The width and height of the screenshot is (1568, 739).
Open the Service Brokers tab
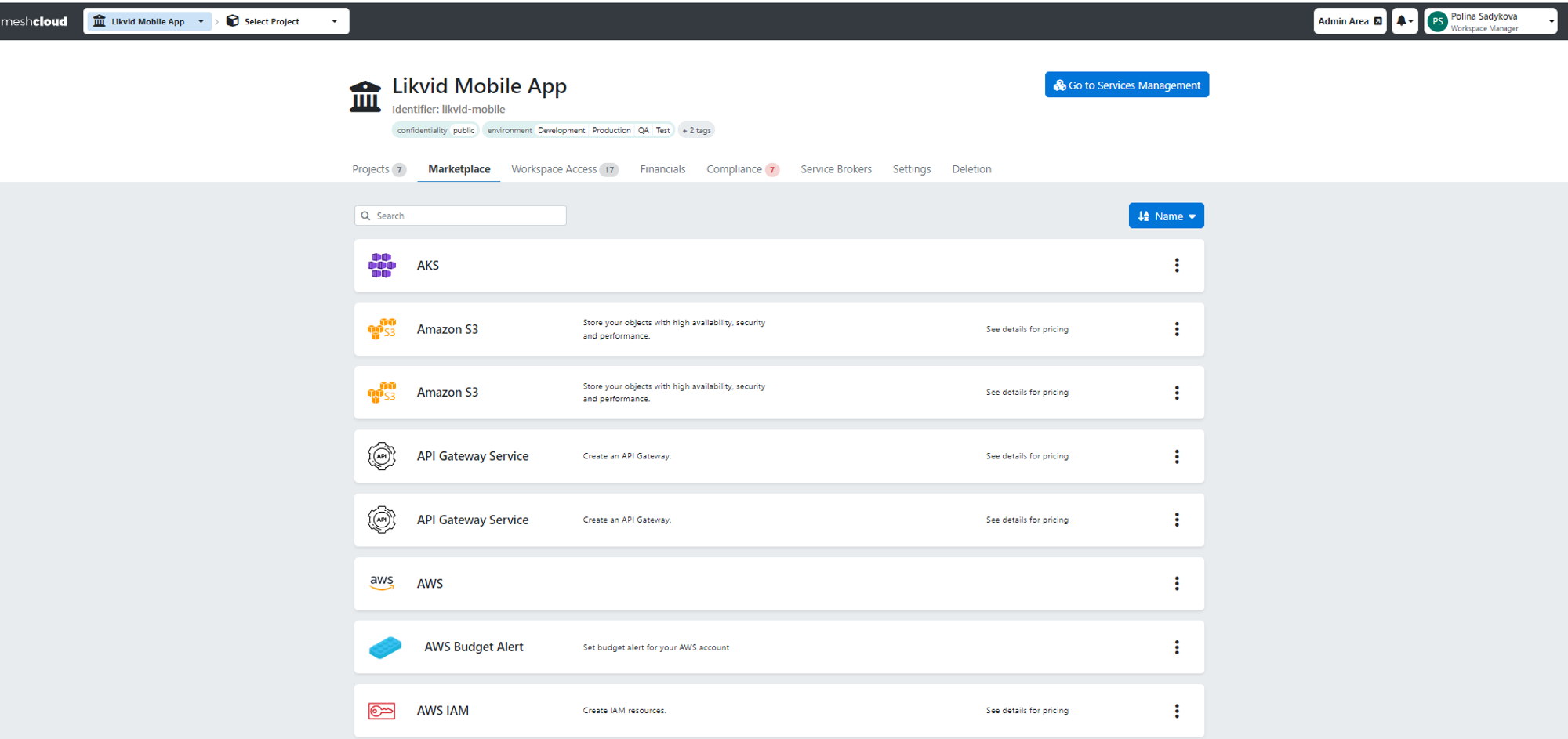point(836,169)
